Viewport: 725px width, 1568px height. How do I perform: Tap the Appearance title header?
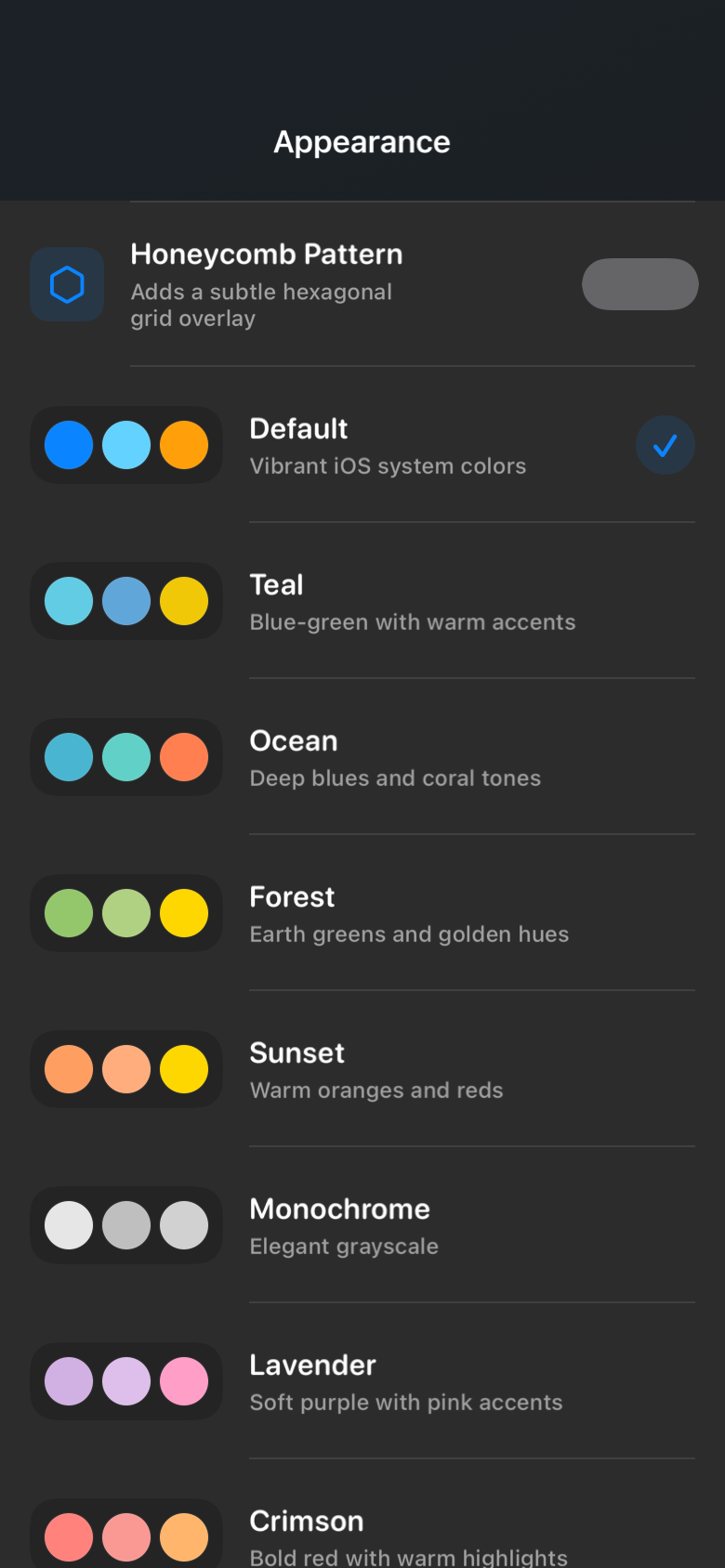click(x=362, y=141)
